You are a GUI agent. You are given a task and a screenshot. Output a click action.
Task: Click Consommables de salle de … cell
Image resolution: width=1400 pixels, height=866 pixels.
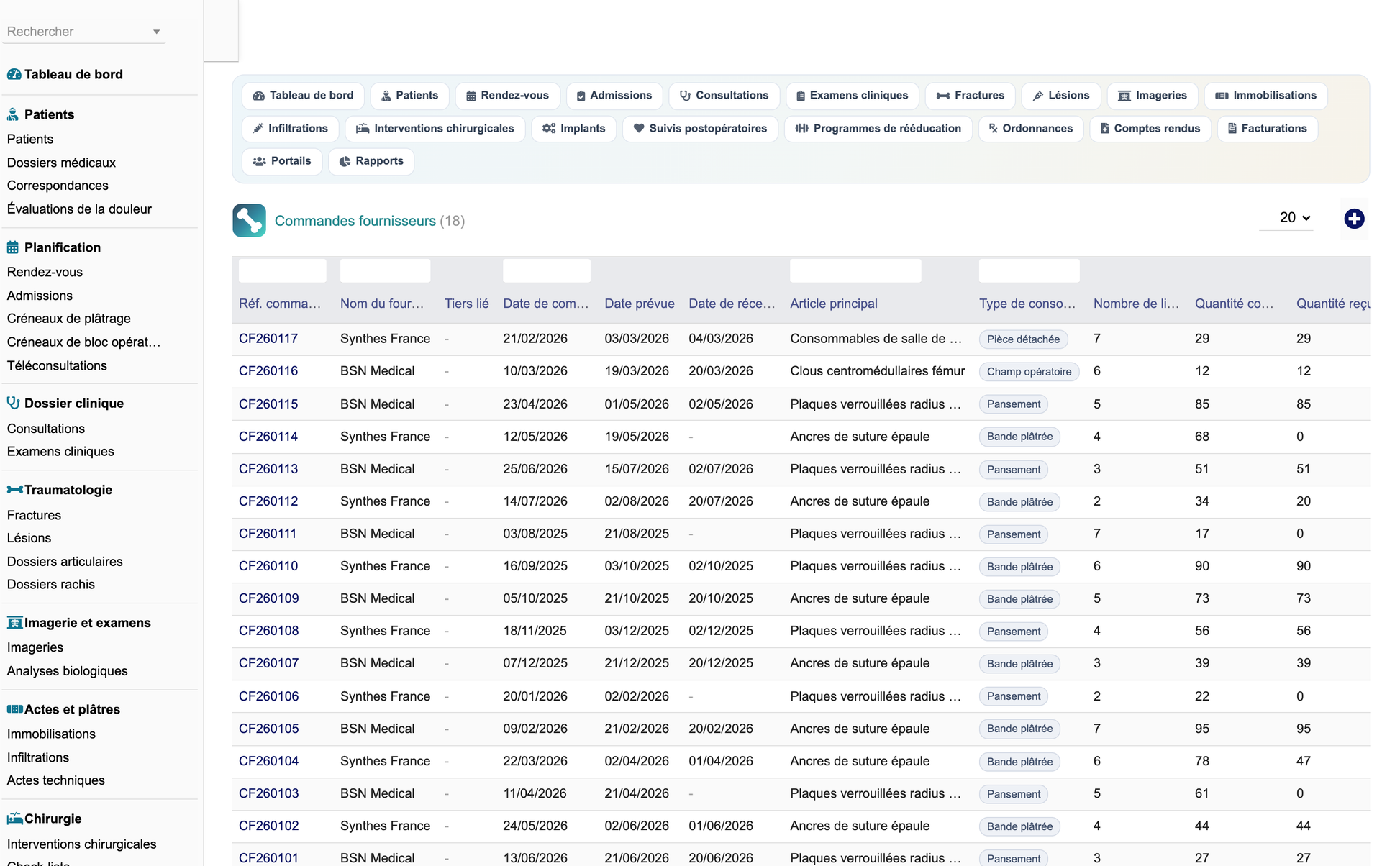[876, 339]
